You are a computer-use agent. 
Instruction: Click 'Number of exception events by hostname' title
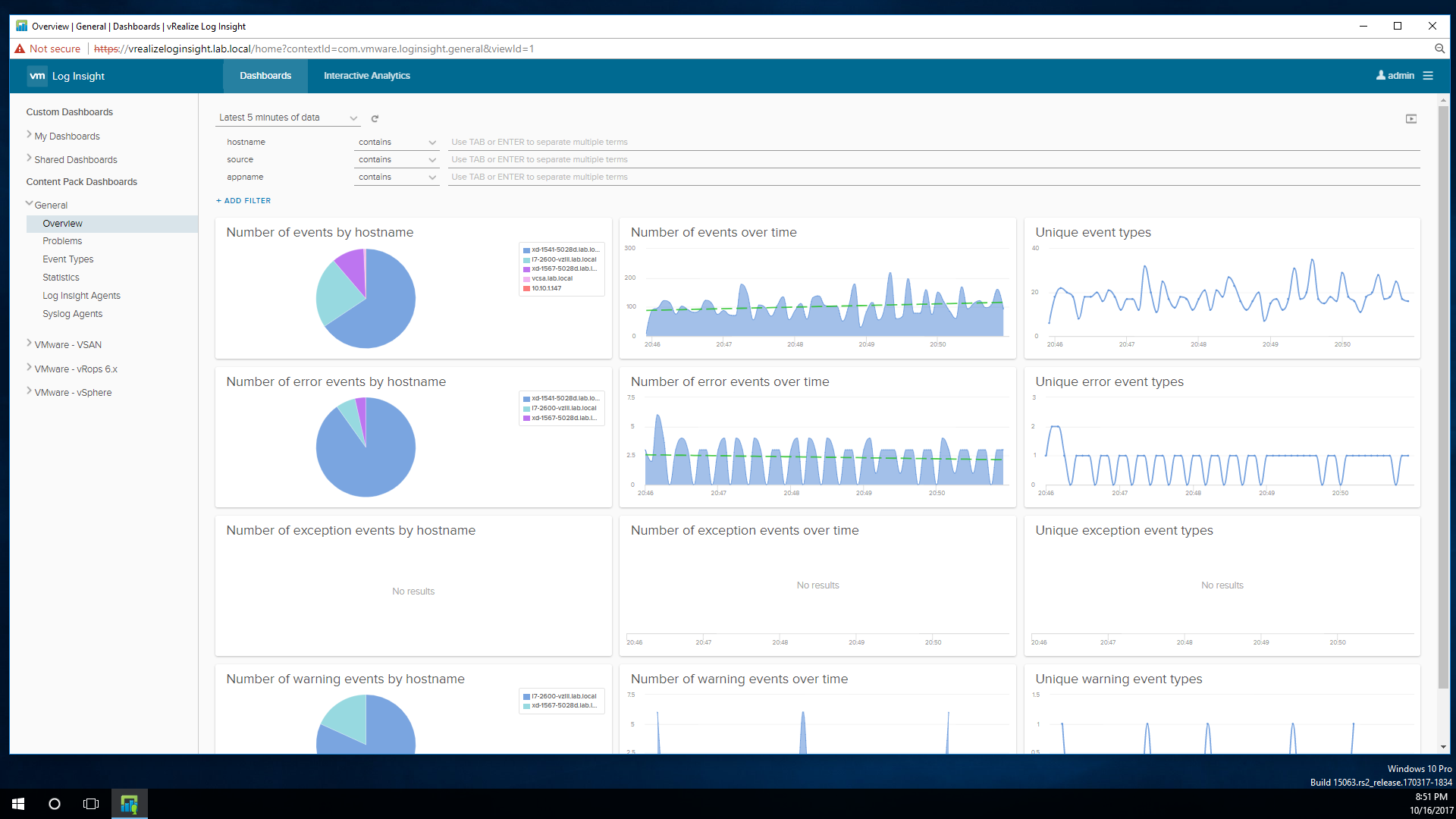coord(351,531)
